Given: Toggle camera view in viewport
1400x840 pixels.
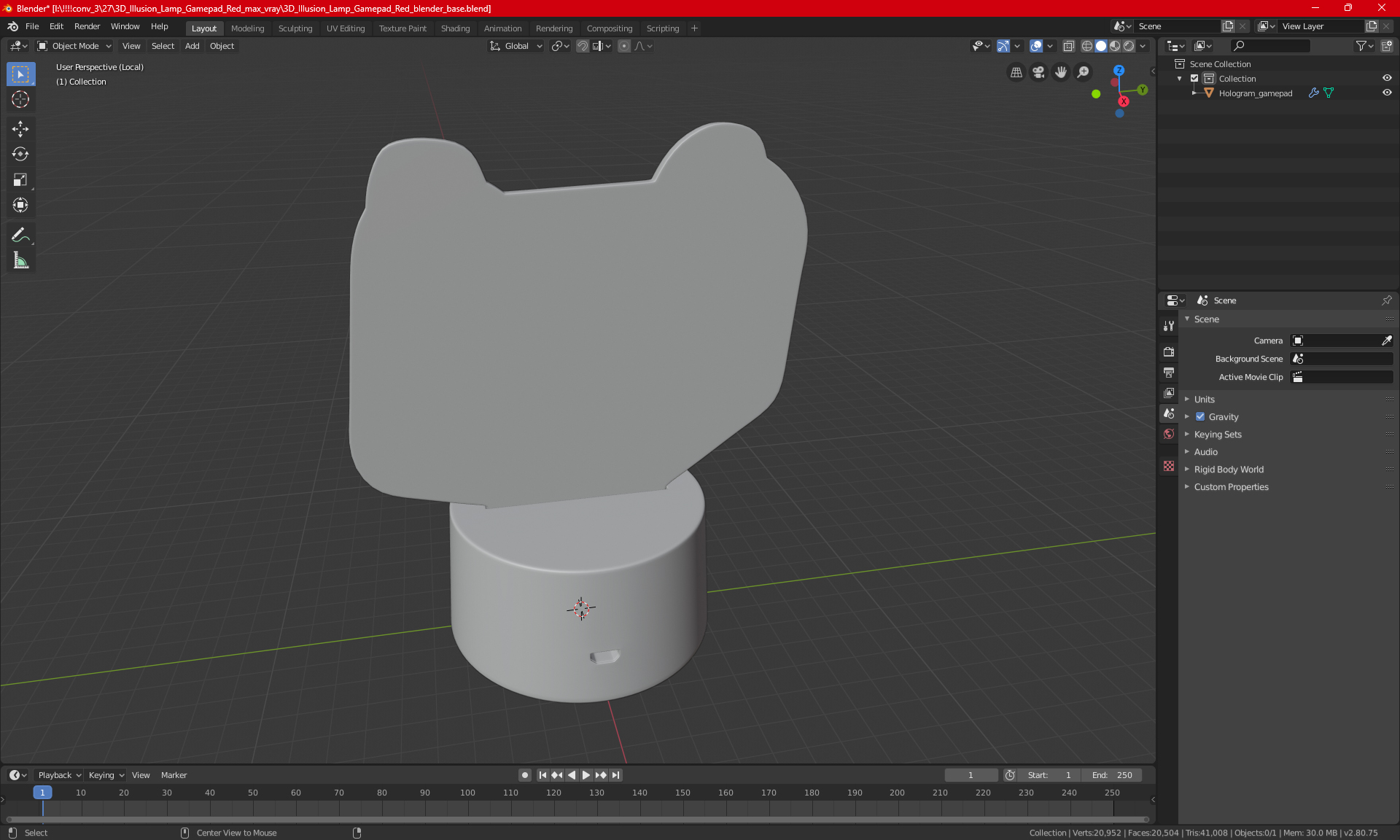Looking at the screenshot, I should pyautogui.click(x=1038, y=72).
